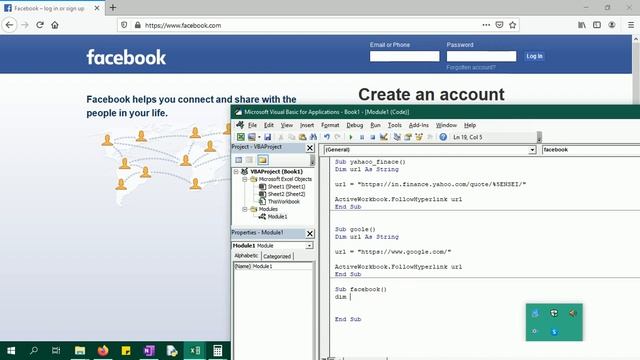This screenshot has width=640, height=360.
Task: Collapse the VBAProject (Book1) tree node
Action: (x=236, y=172)
